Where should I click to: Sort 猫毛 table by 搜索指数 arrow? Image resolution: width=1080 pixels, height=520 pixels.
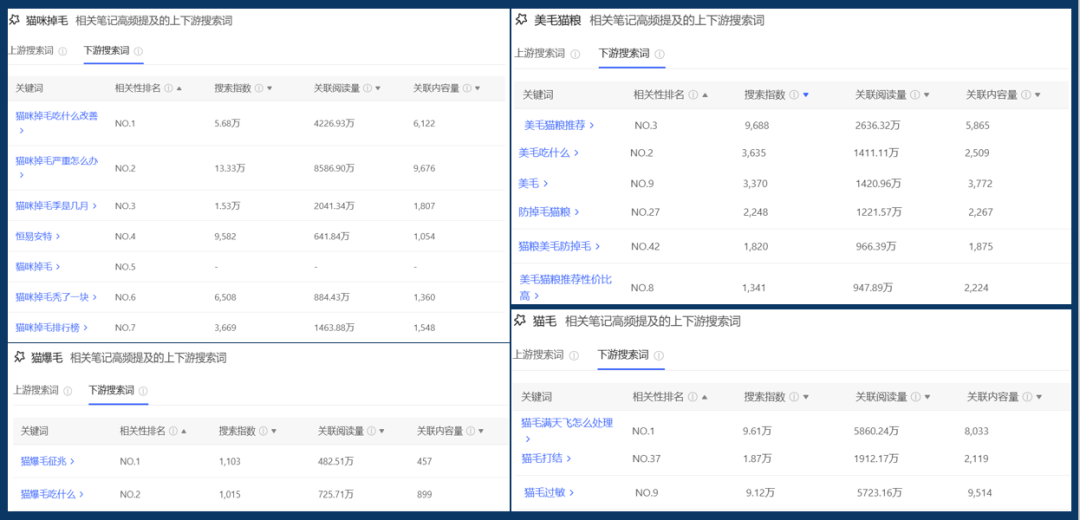pos(805,397)
